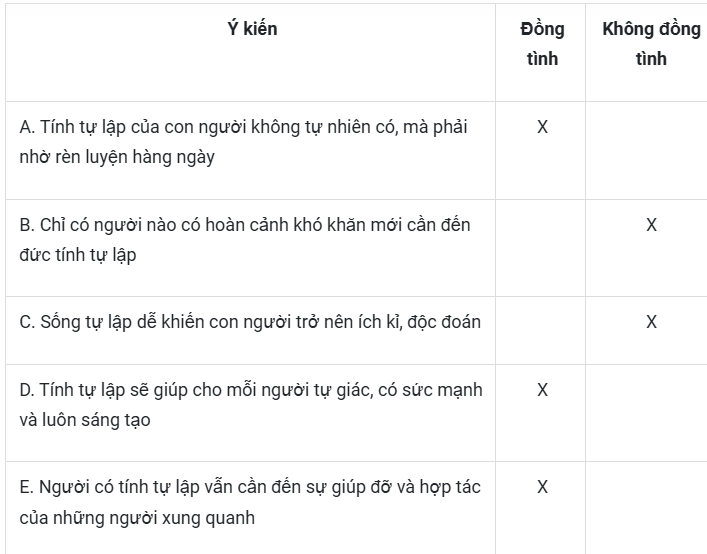This screenshot has height=554, width=707.
Task: Click empty Không đồng tình cell in row A
Action: tap(646, 151)
